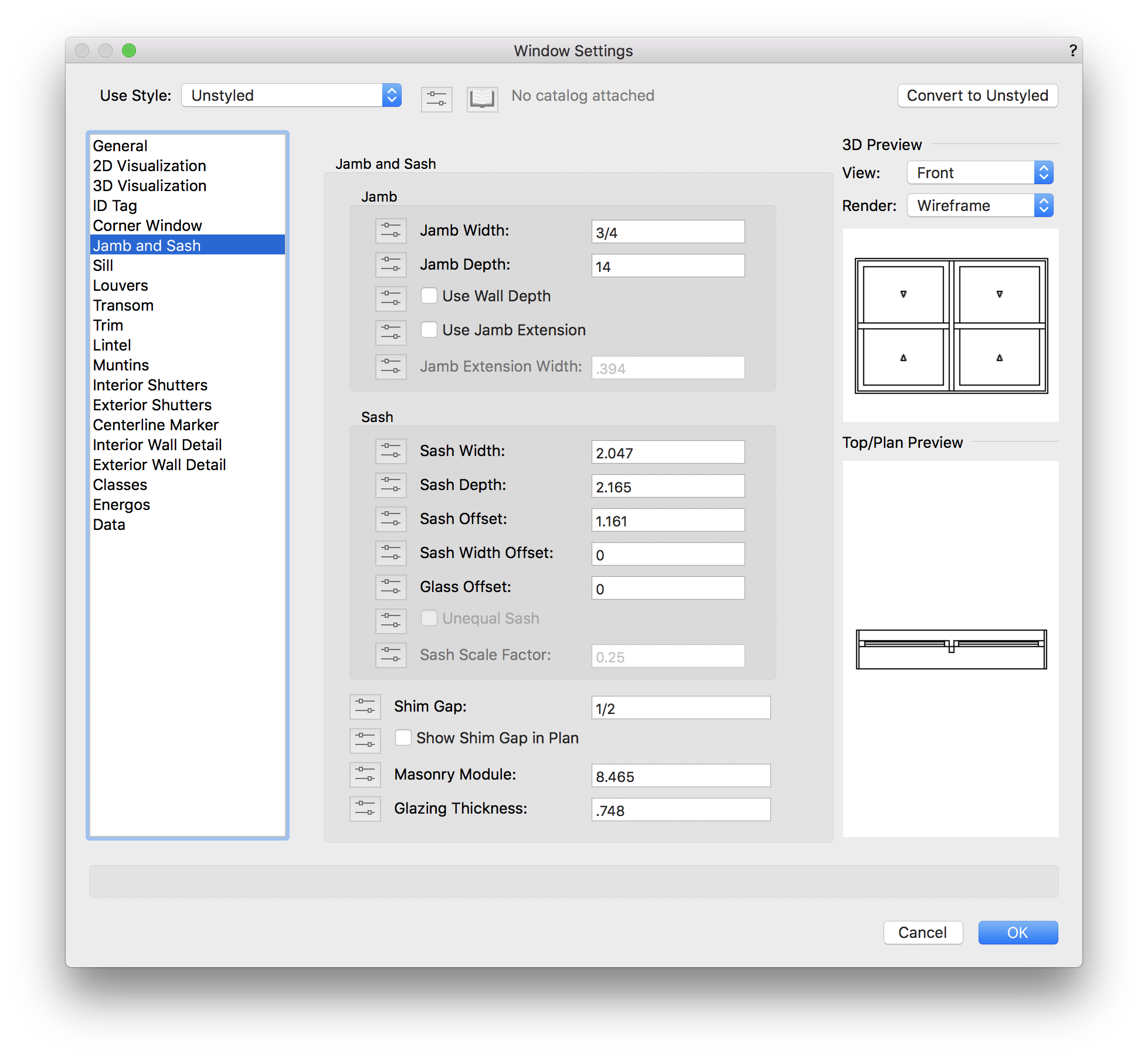Check Use Jamb Extension option
The height and width of the screenshot is (1061, 1148).
429,330
